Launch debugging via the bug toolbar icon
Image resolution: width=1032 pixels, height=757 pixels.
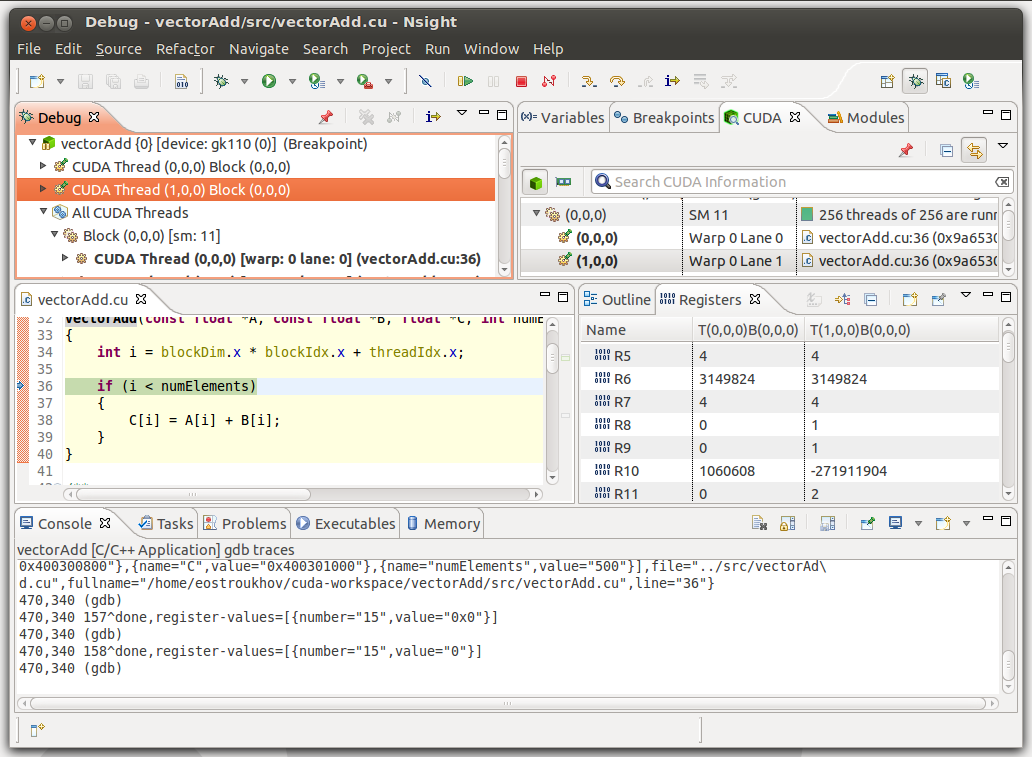pyautogui.click(x=221, y=81)
